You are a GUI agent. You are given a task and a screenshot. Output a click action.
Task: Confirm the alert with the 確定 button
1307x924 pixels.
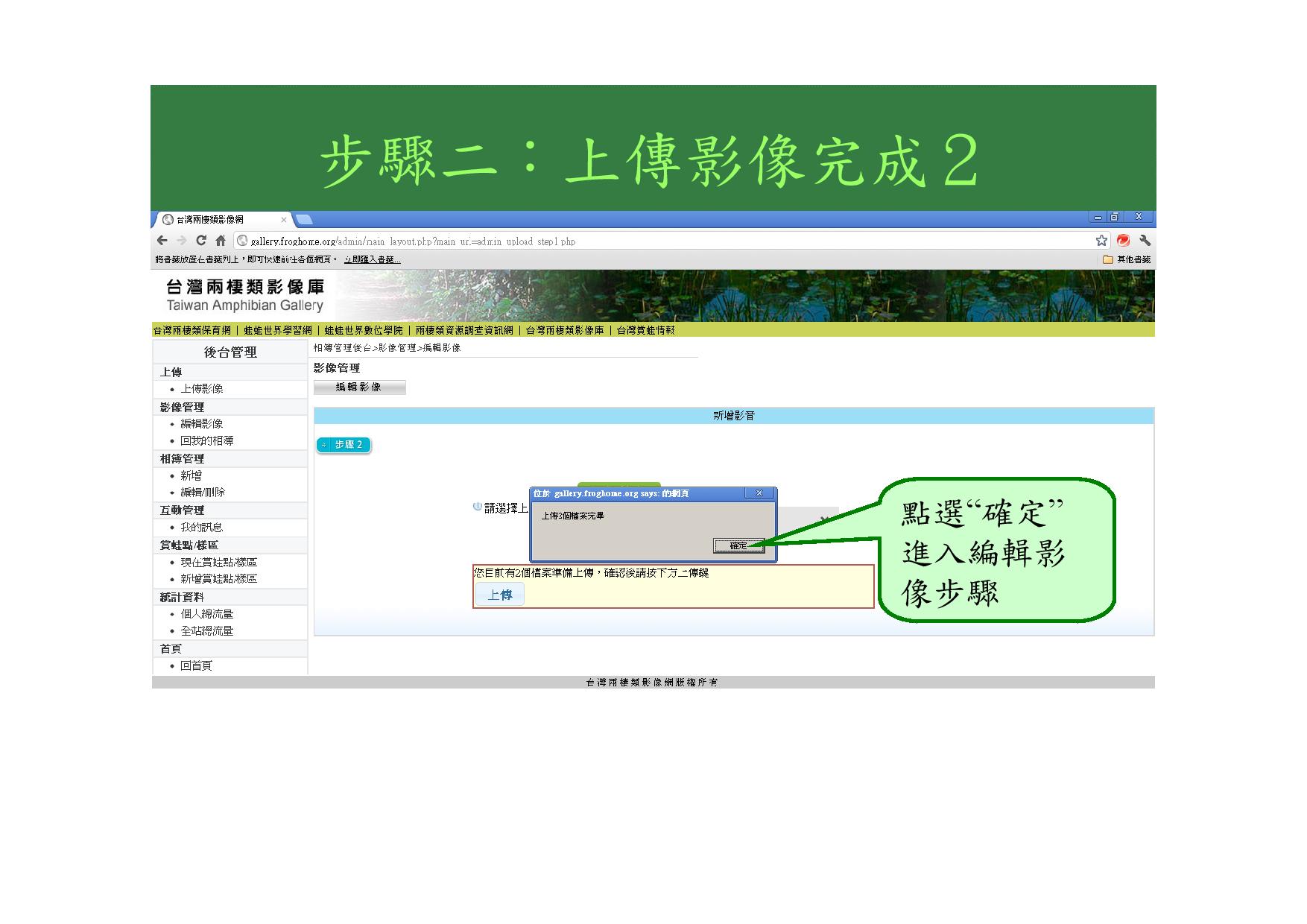[738, 545]
